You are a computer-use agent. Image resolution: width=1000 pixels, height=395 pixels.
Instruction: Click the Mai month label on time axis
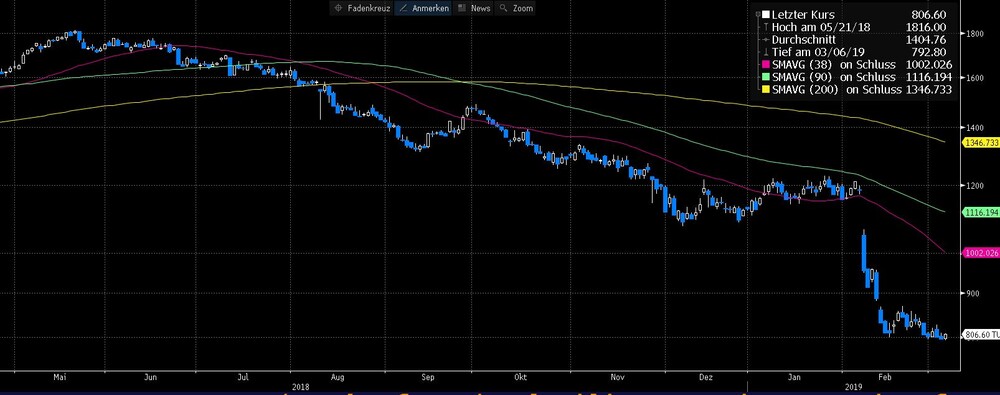[x=60, y=378]
